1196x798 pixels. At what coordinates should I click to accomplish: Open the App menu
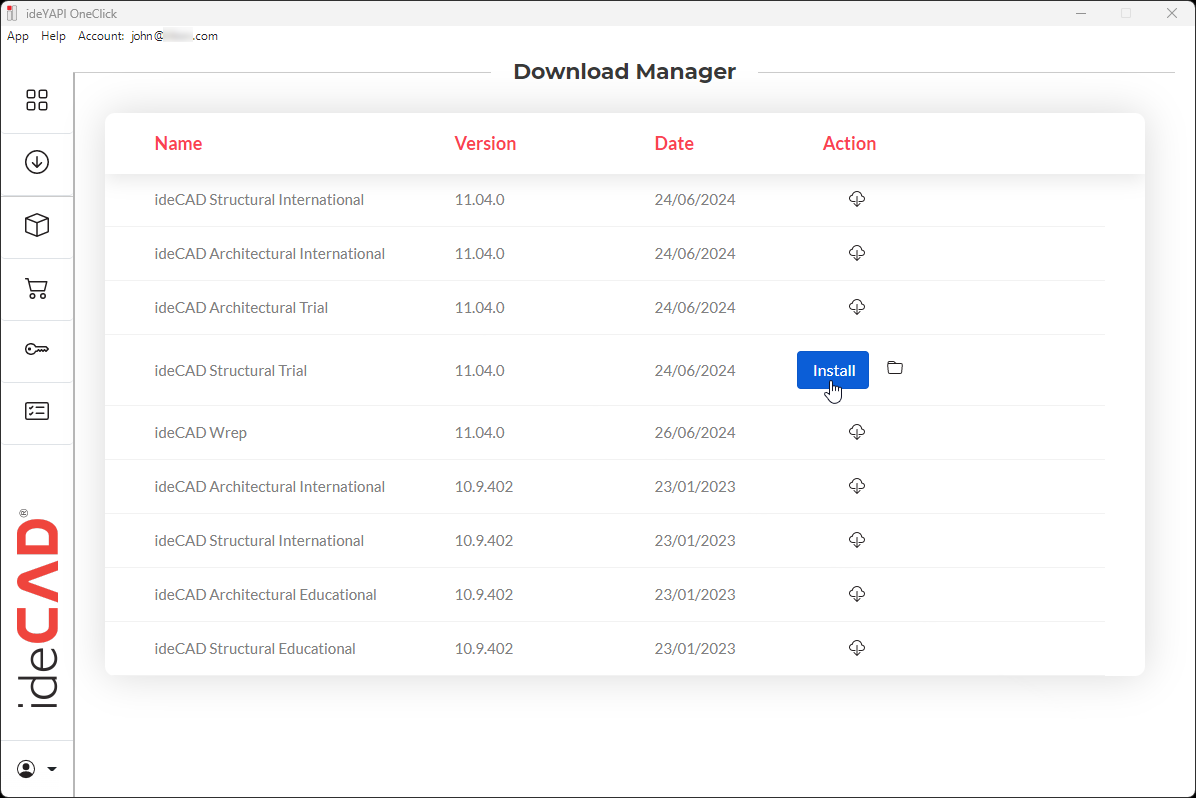[18, 36]
